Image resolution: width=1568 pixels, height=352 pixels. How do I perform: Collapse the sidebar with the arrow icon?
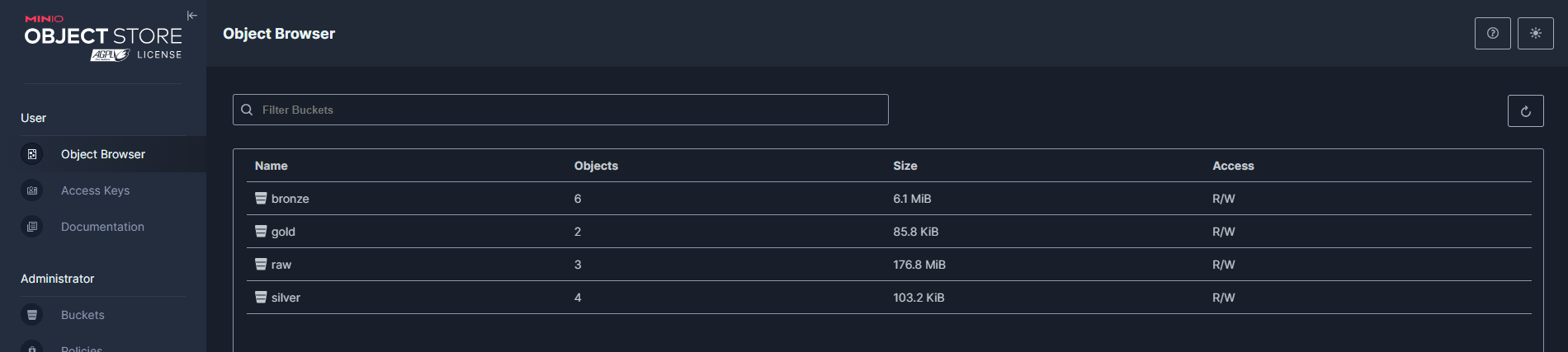[x=192, y=16]
